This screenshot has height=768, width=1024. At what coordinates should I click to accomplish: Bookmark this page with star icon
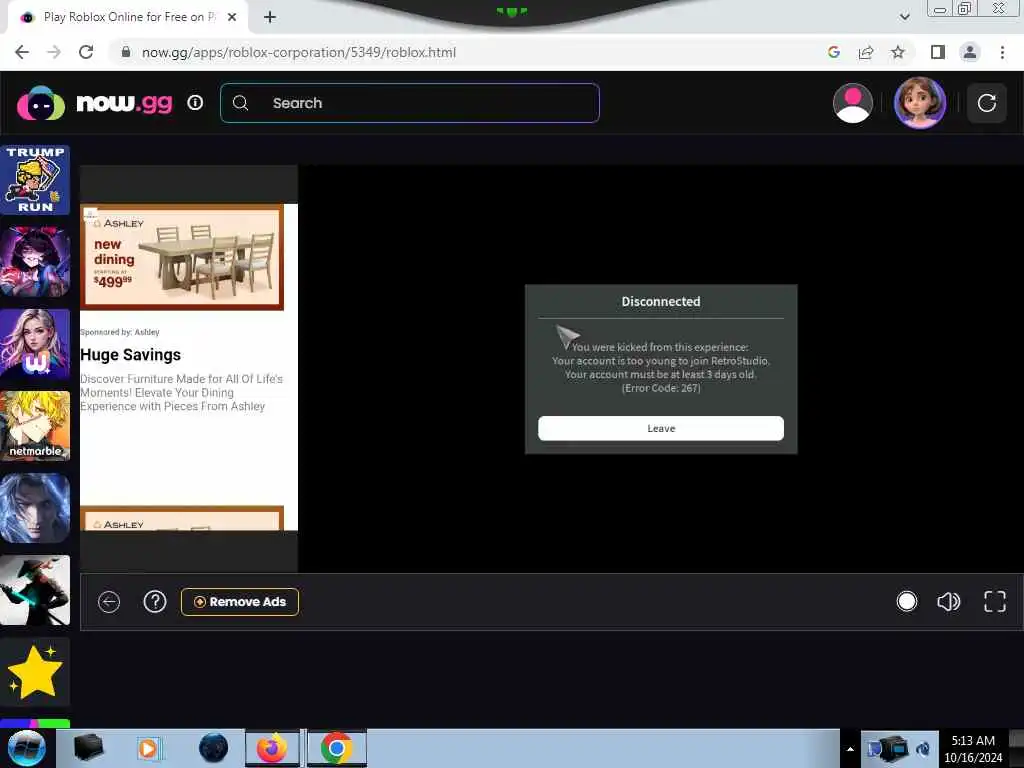point(898,52)
